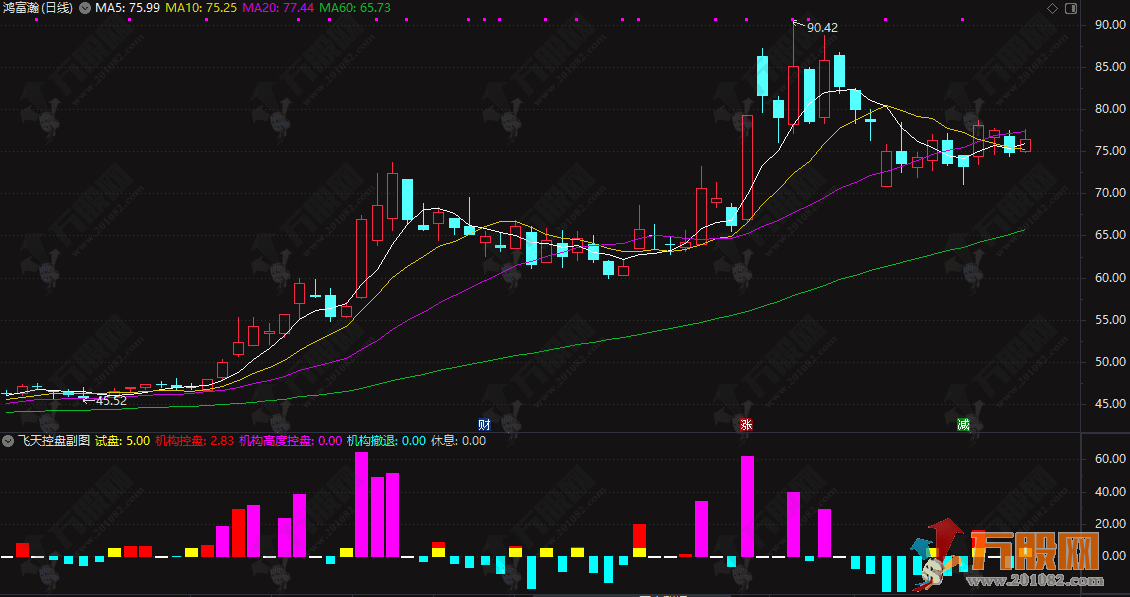The height and width of the screenshot is (597, 1130).
Task: Click the 试盘 indicator value label
Action: pos(122,440)
